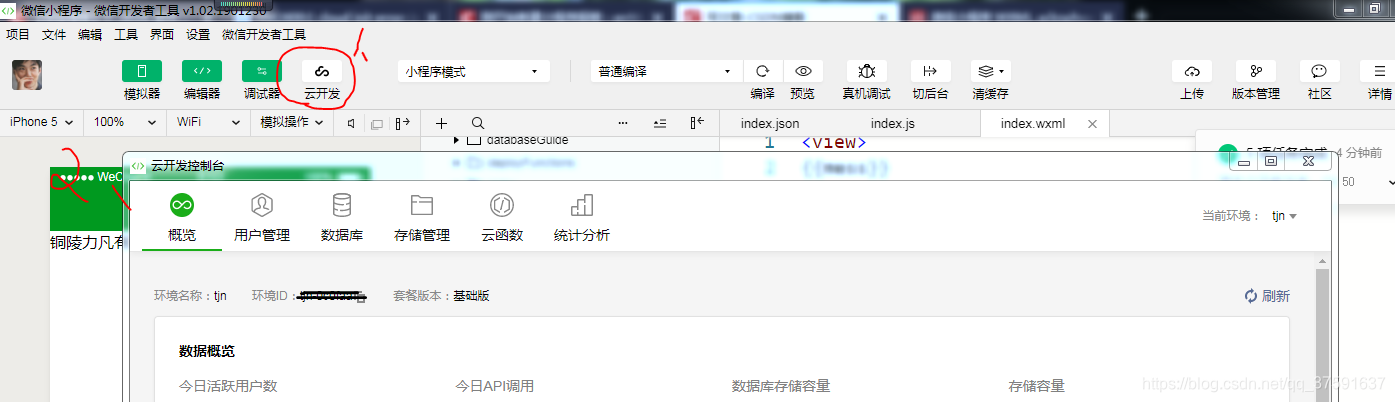Open the 模拟操作 dropdown
Image resolution: width=1395 pixels, height=402 pixels.
(x=291, y=122)
